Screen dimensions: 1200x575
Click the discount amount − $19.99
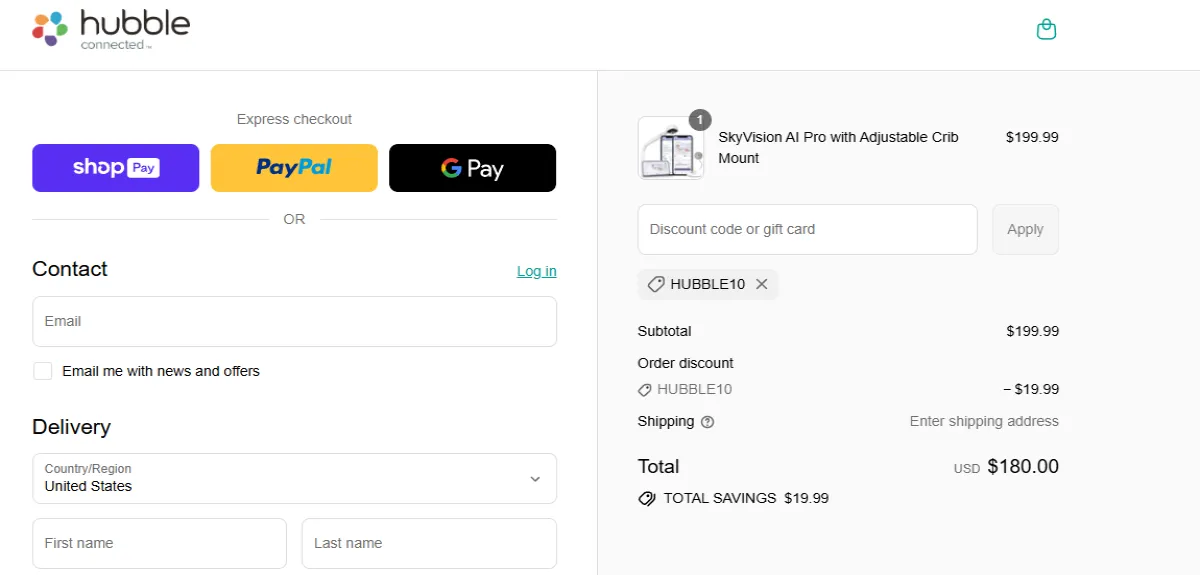1031,389
